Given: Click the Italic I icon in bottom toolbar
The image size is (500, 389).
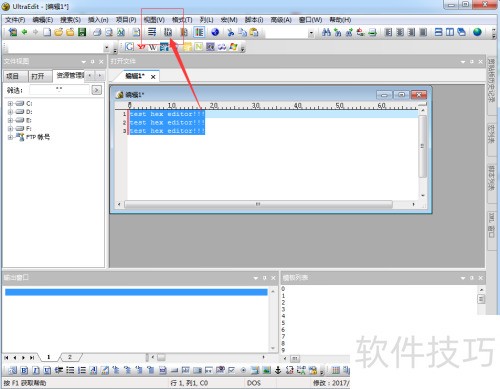Looking at the screenshot, I should [36, 370].
